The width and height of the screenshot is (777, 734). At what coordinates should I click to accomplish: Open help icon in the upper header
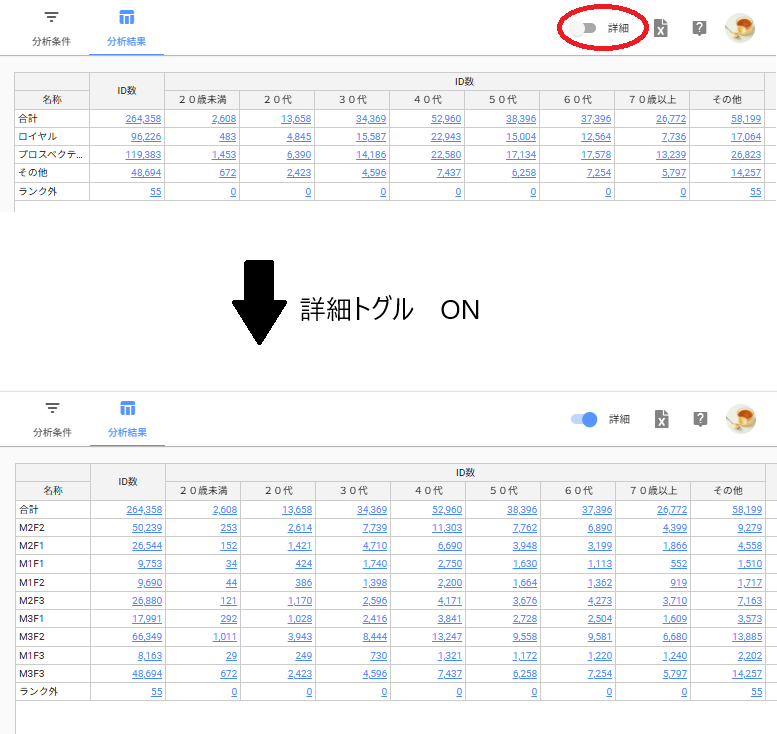[x=699, y=28]
